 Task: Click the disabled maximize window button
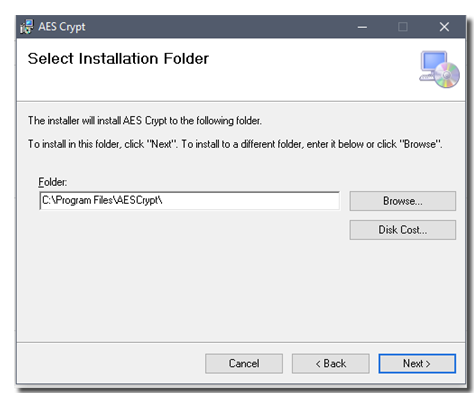[x=403, y=27]
